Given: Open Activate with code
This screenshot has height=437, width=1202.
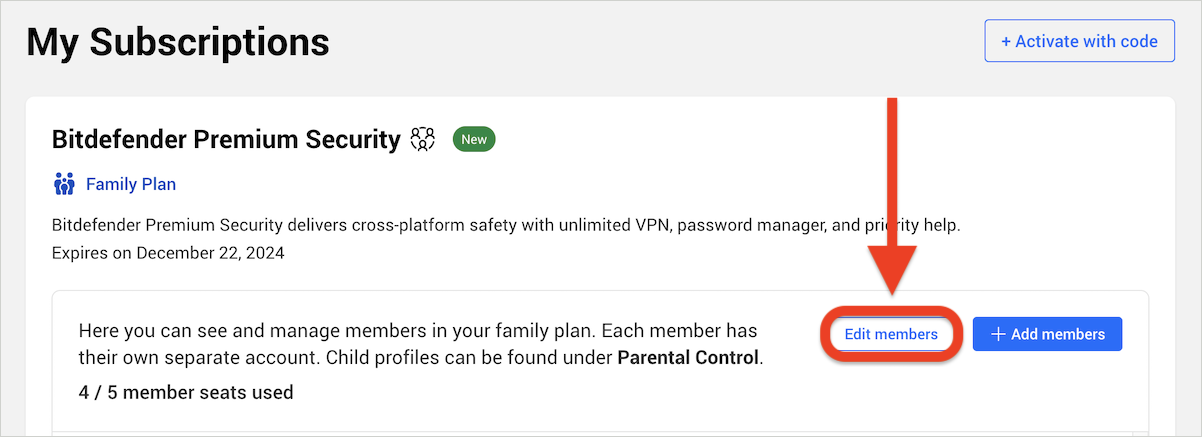Looking at the screenshot, I should (1079, 41).
